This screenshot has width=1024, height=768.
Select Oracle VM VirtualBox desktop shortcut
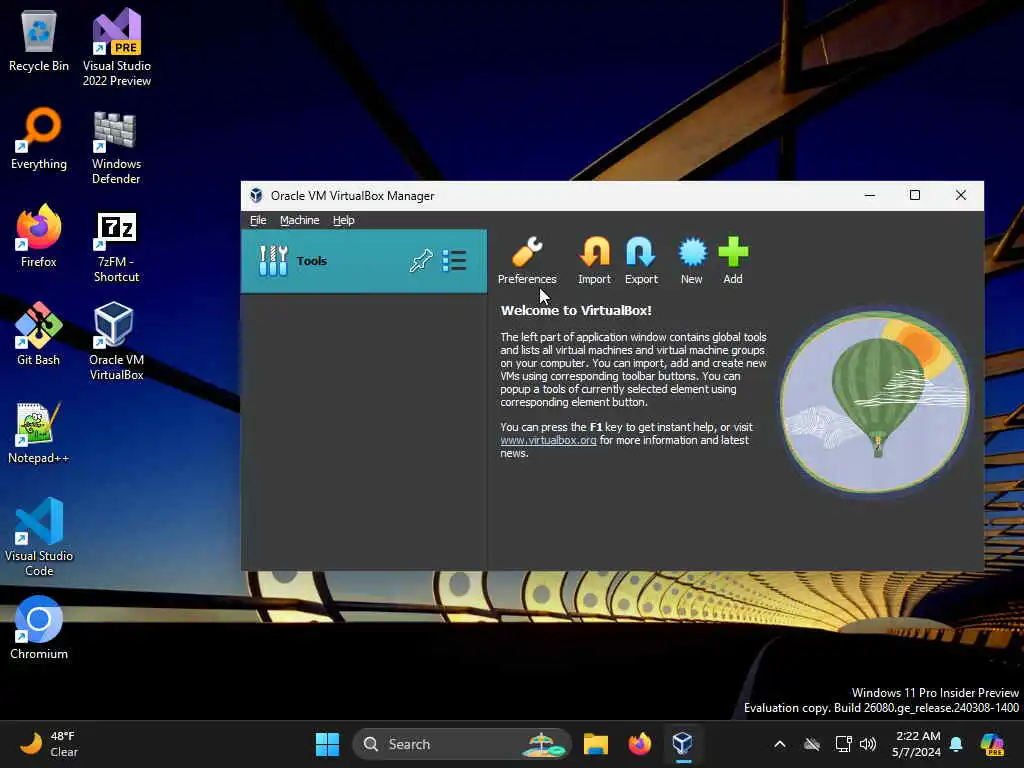click(x=116, y=341)
